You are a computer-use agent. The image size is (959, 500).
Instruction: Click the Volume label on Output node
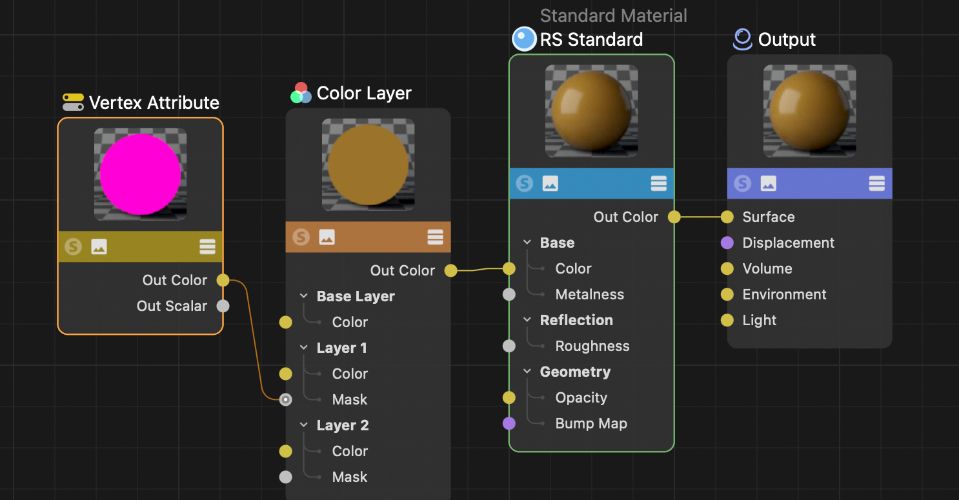(x=767, y=268)
